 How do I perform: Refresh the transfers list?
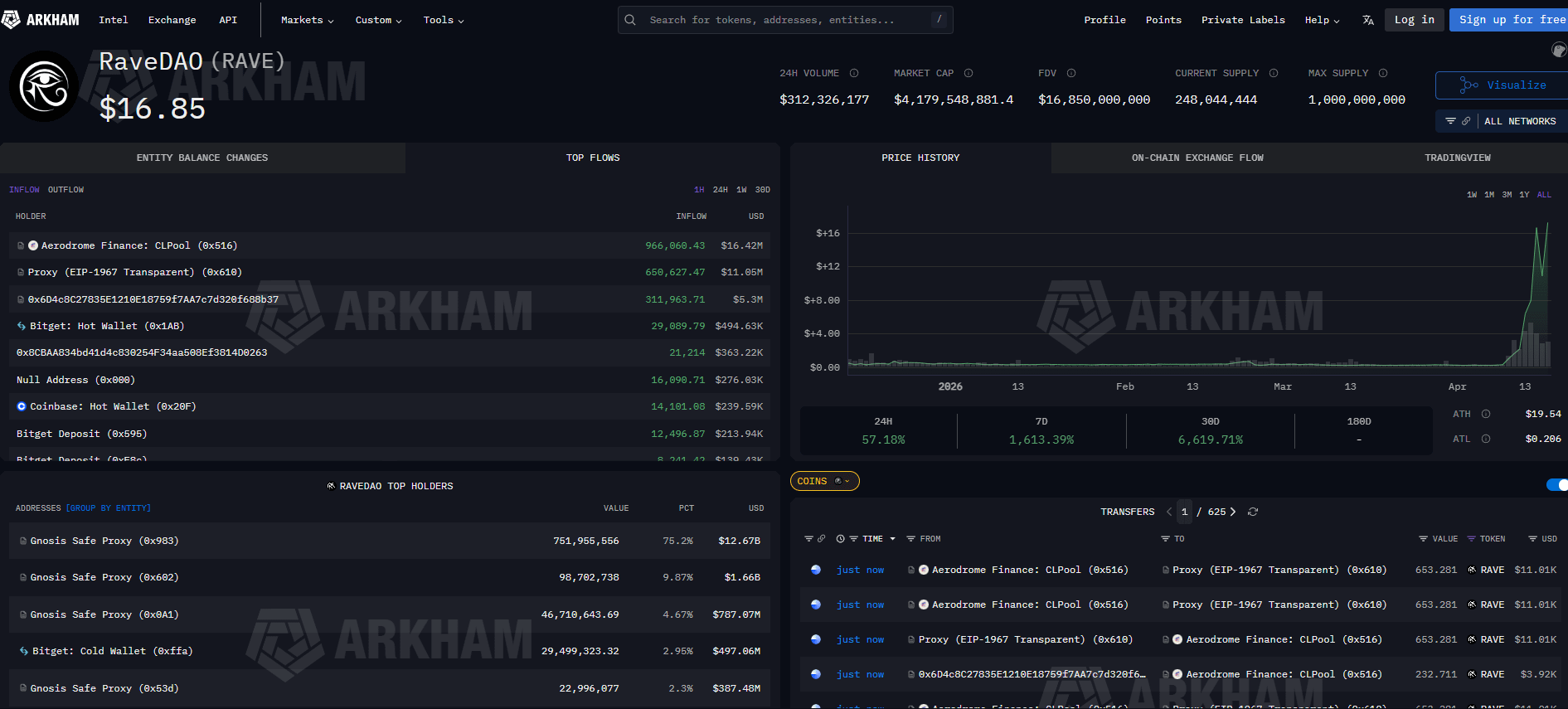pyautogui.click(x=1253, y=512)
